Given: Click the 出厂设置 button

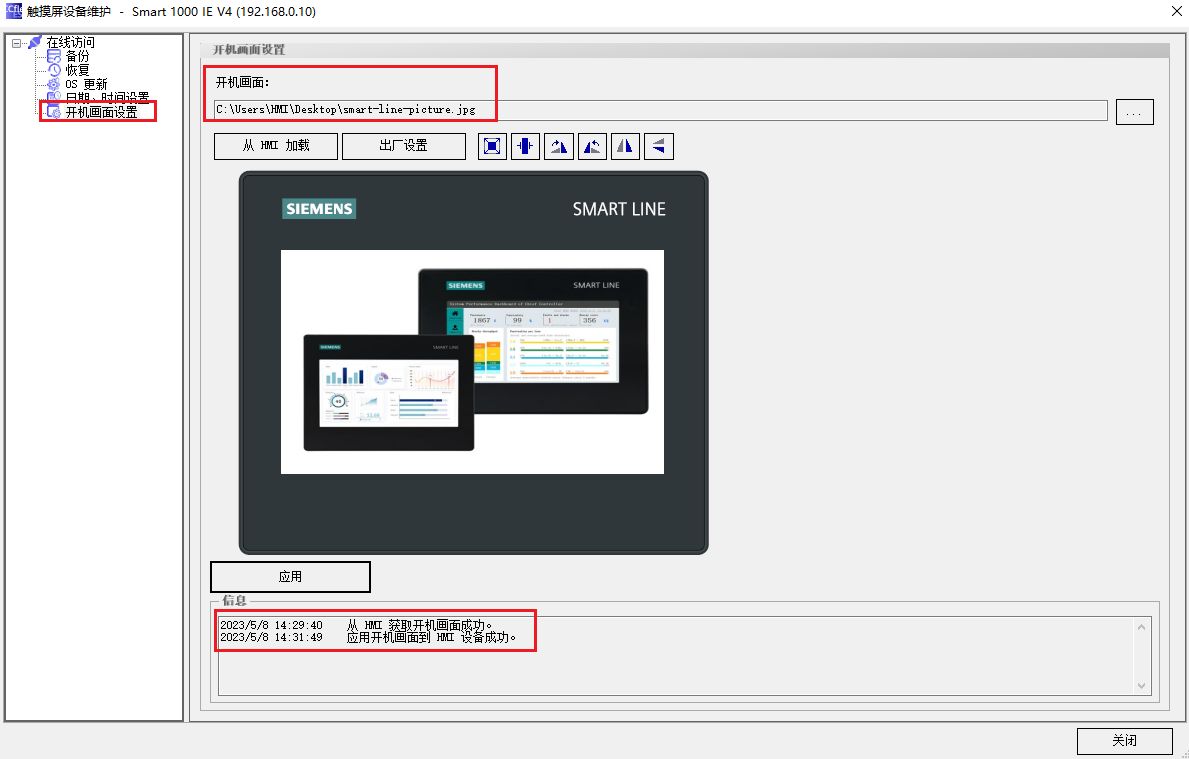Looking at the screenshot, I should tap(404, 146).
